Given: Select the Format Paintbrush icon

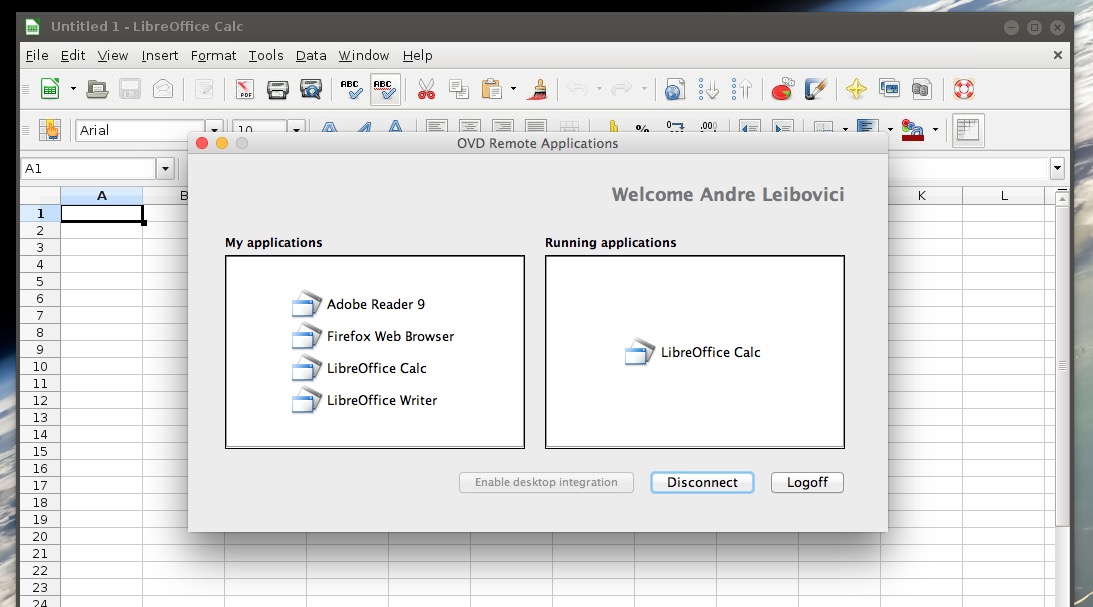Looking at the screenshot, I should (538, 89).
